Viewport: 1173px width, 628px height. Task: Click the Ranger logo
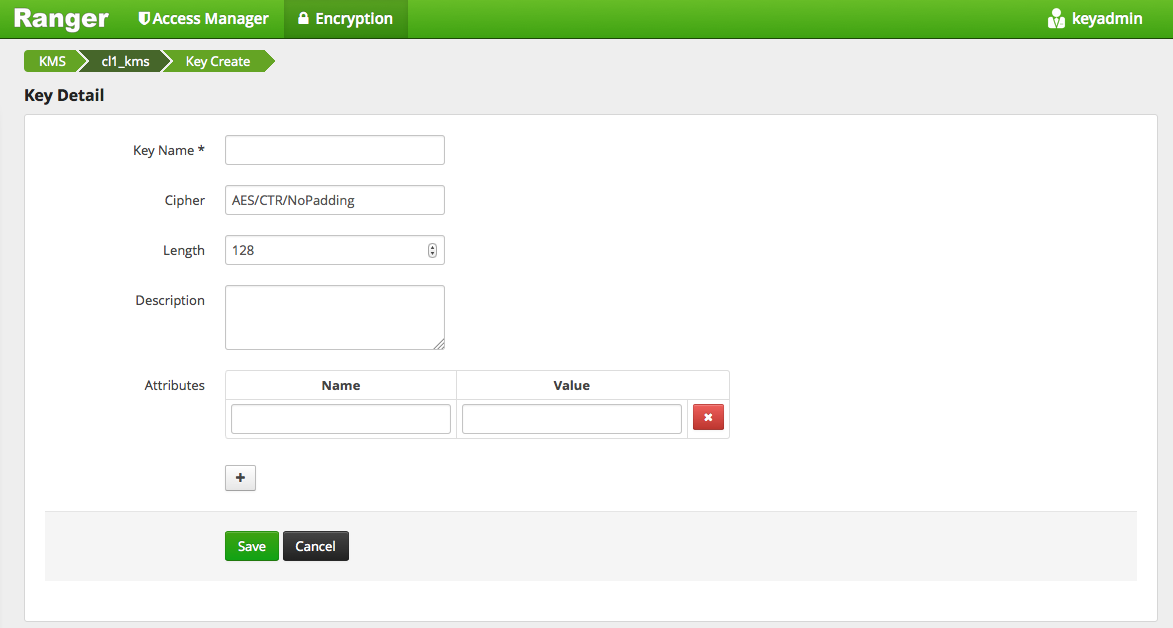click(61, 19)
